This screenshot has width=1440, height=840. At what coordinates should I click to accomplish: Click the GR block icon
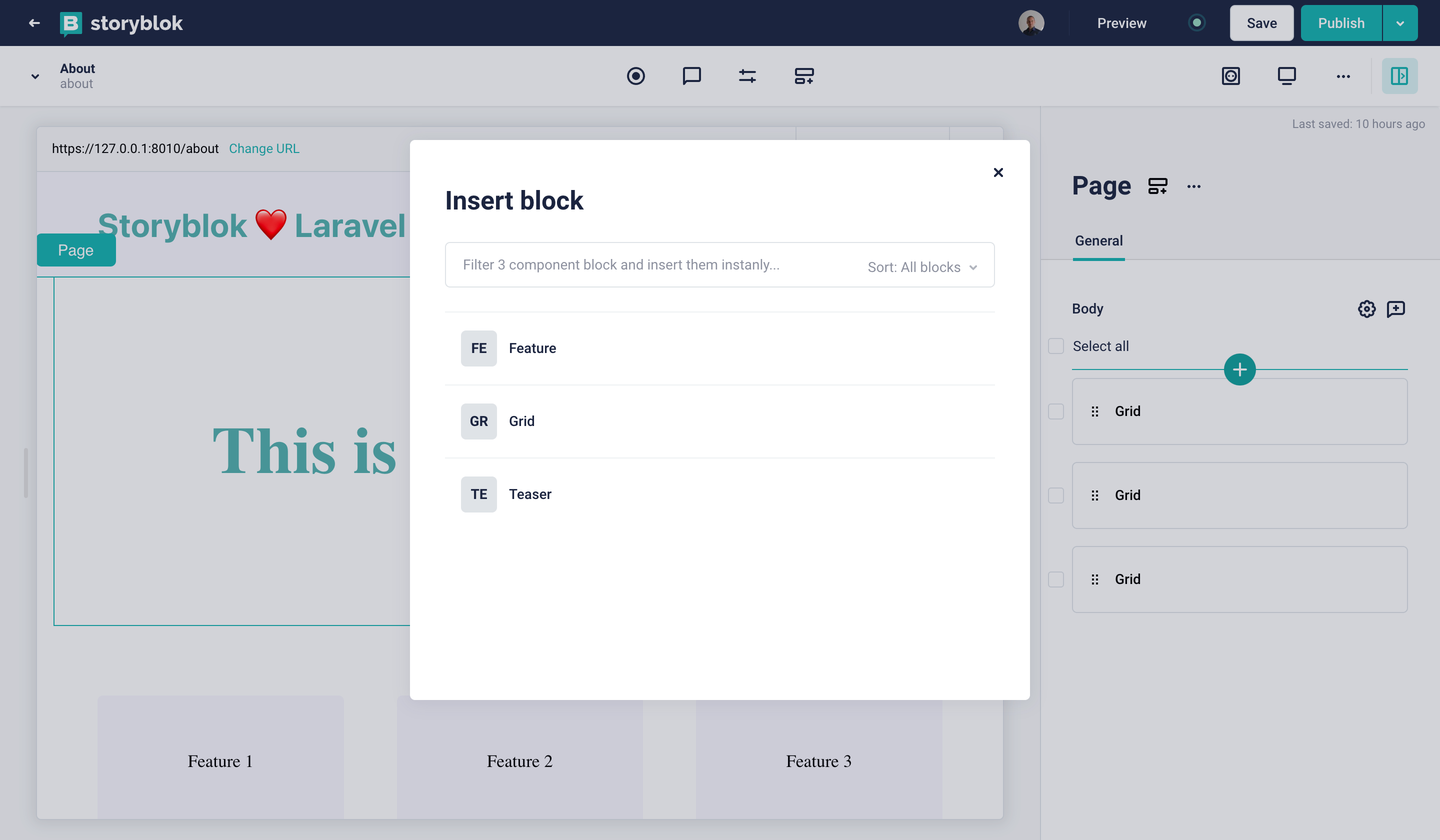pos(478,421)
